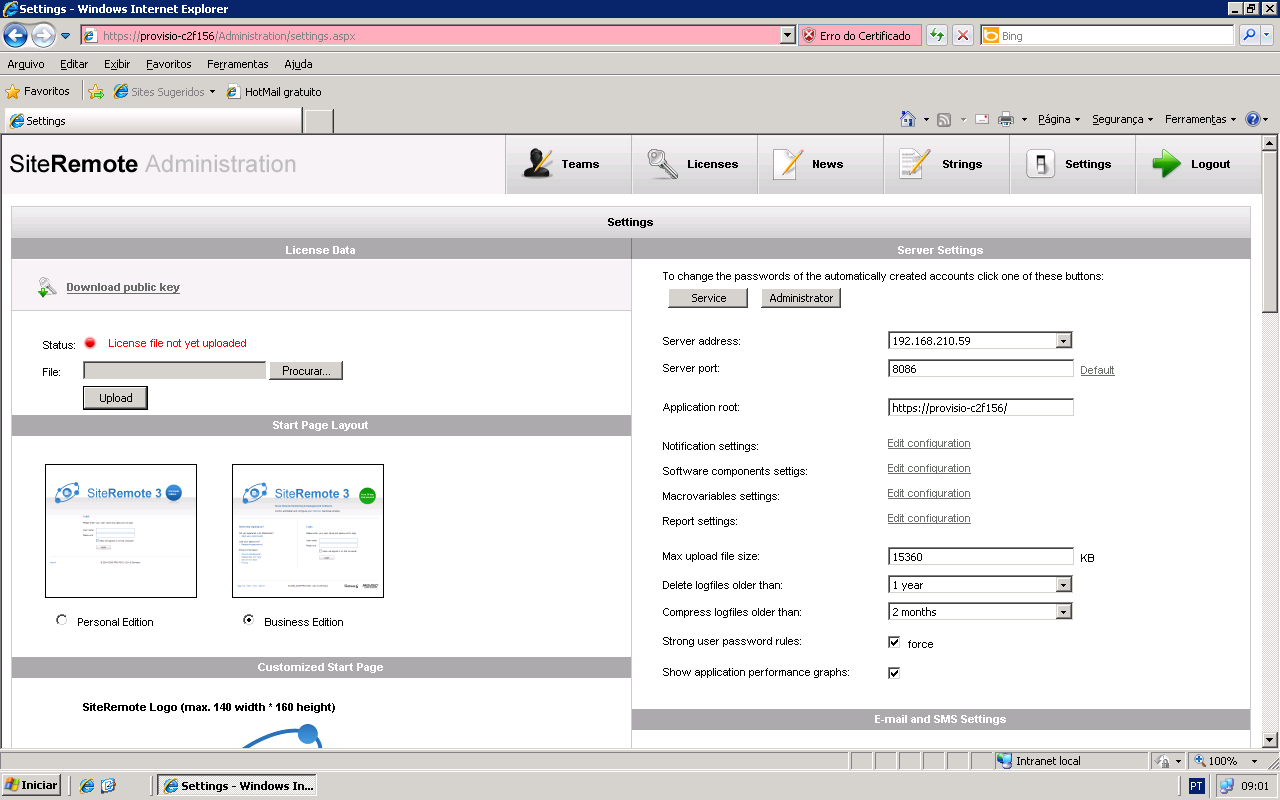The image size is (1280, 800).
Task: Click Download public key link
Action: click(x=123, y=287)
